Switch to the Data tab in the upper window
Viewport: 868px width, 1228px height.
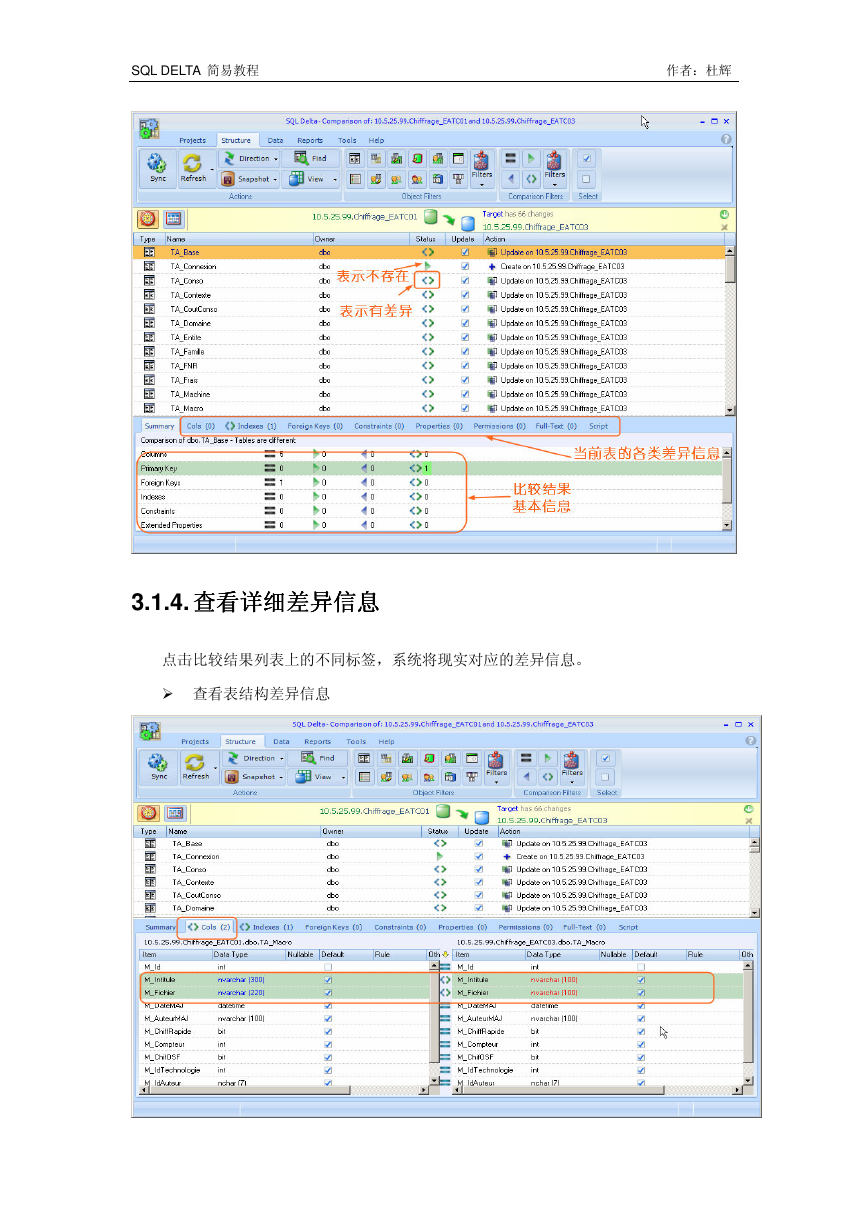pyautogui.click(x=275, y=141)
